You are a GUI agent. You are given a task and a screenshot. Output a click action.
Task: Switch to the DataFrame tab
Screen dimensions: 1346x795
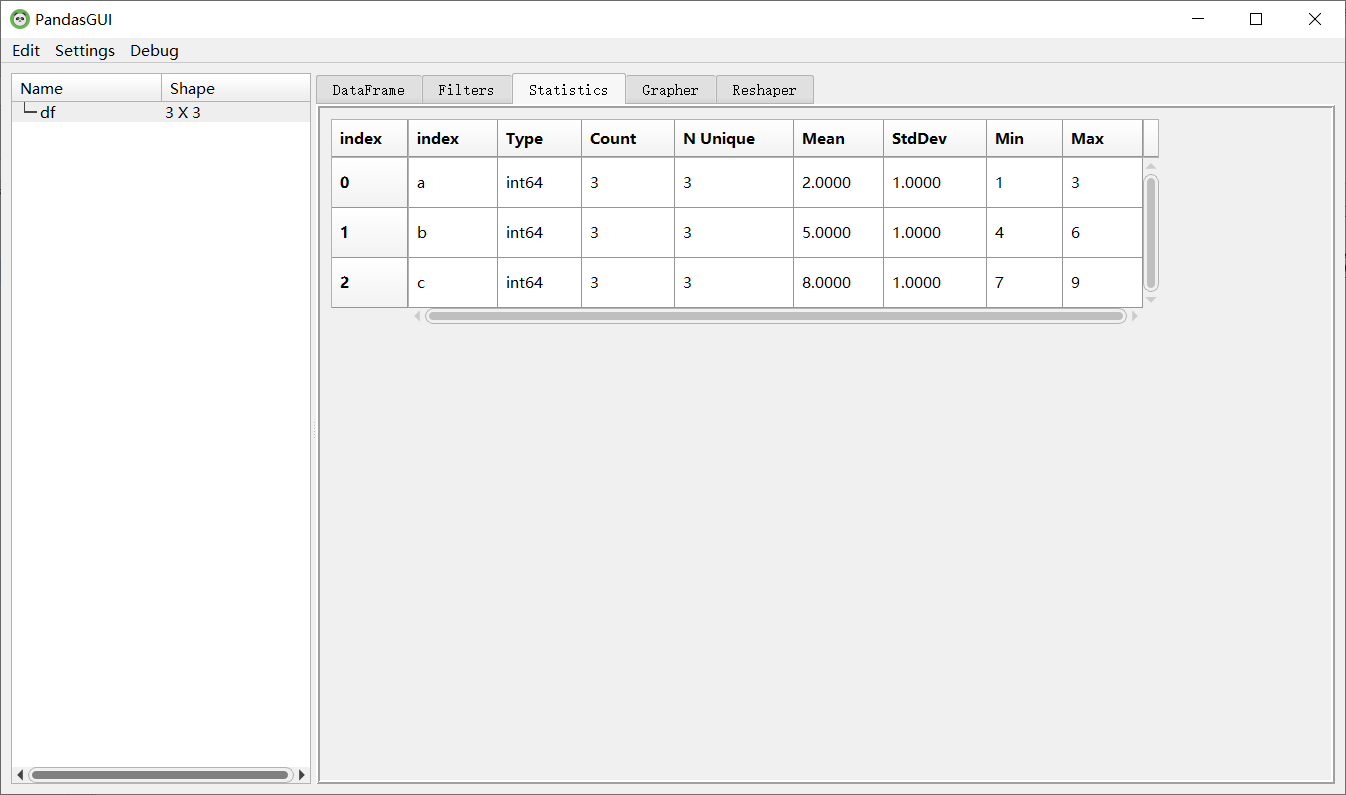[x=369, y=90]
